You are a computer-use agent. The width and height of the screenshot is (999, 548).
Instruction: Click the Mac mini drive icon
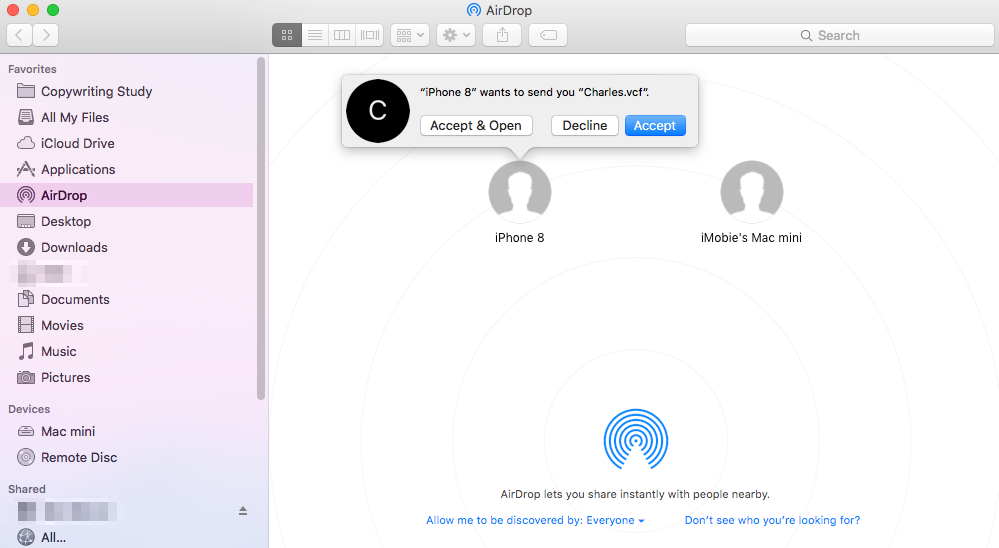tap(25, 431)
